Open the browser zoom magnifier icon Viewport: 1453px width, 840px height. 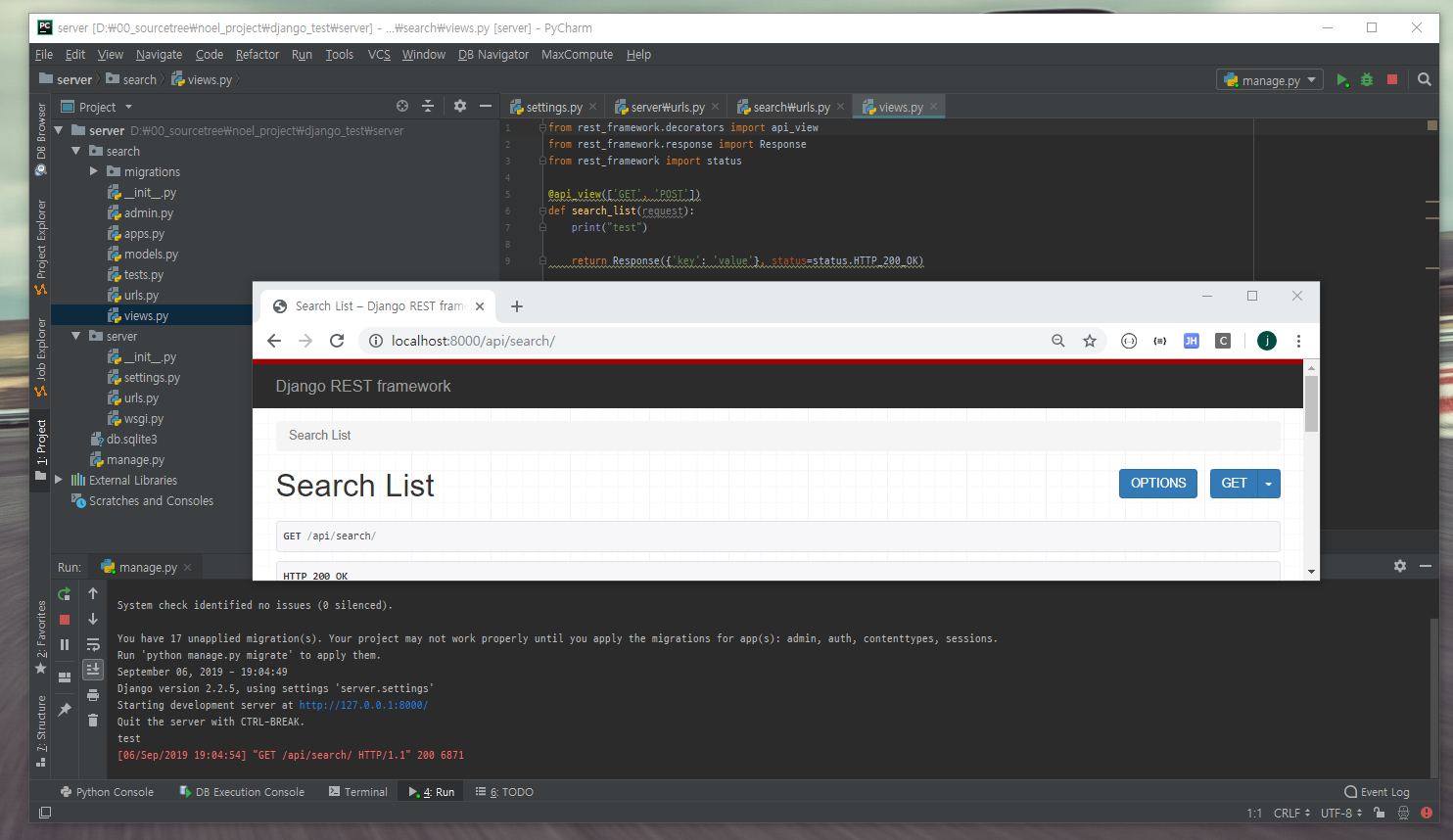coord(1058,341)
